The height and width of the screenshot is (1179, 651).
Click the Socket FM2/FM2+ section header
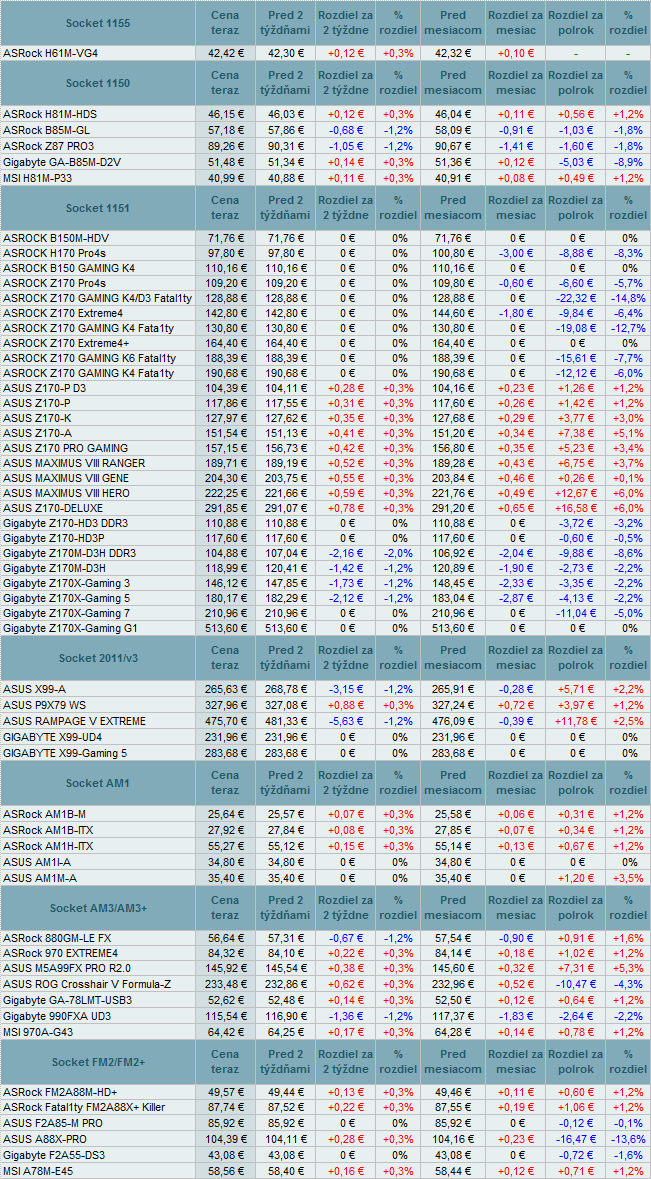tap(98, 1062)
